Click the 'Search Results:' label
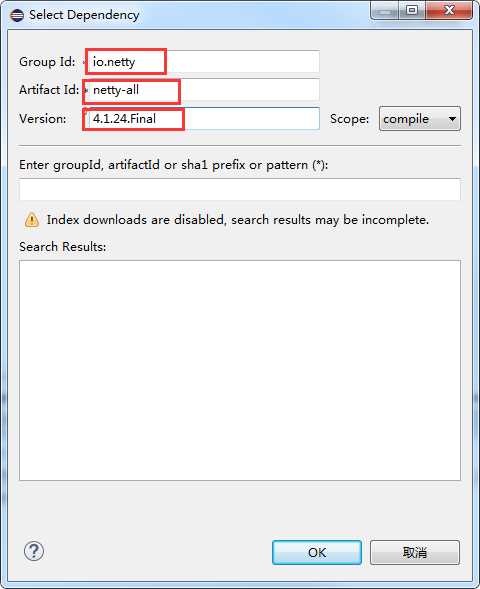This screenshot has height=589, width=480. [63, 247]
